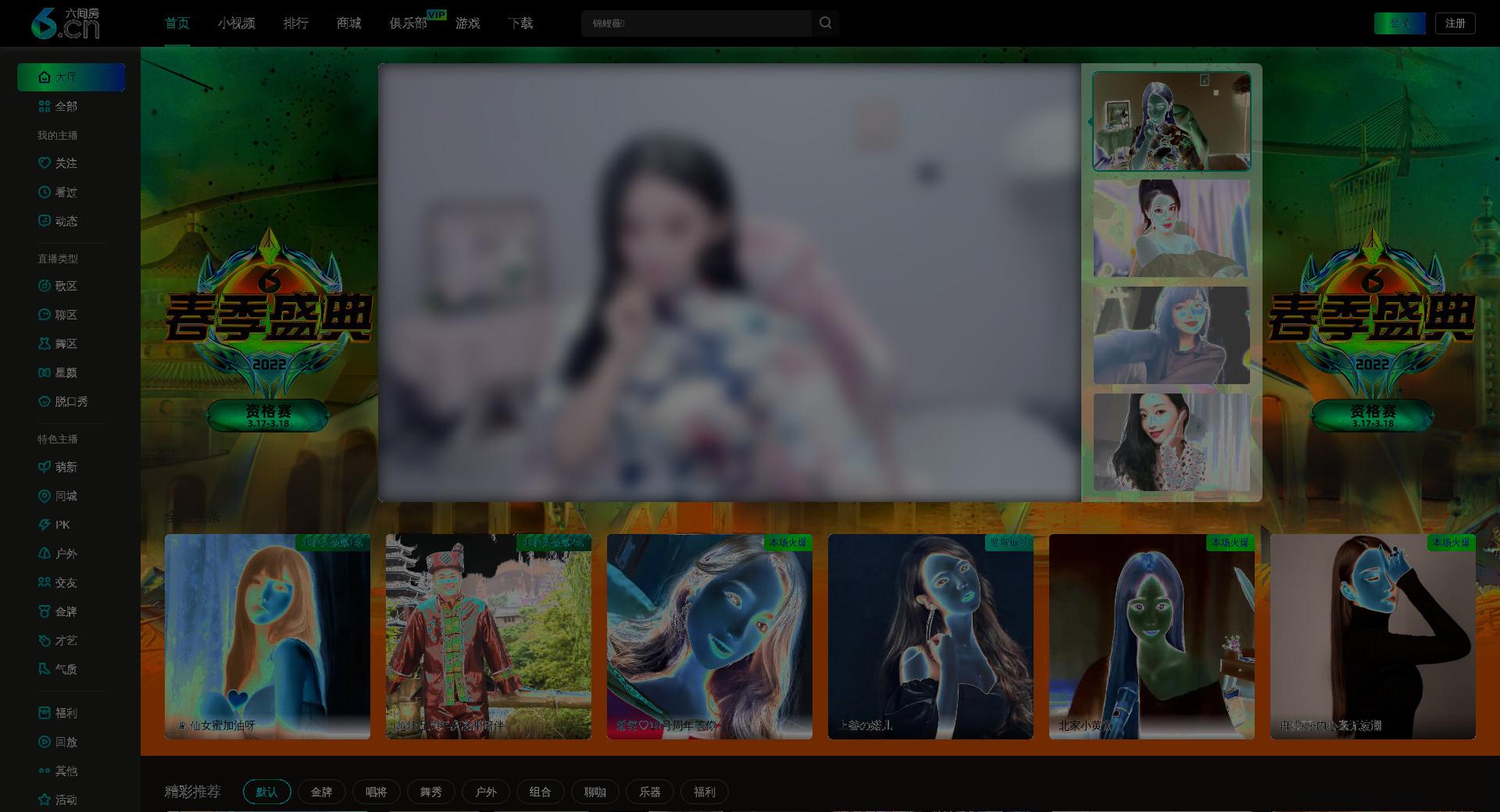Open the host card with man in ethnic costume

coord(488,636)
